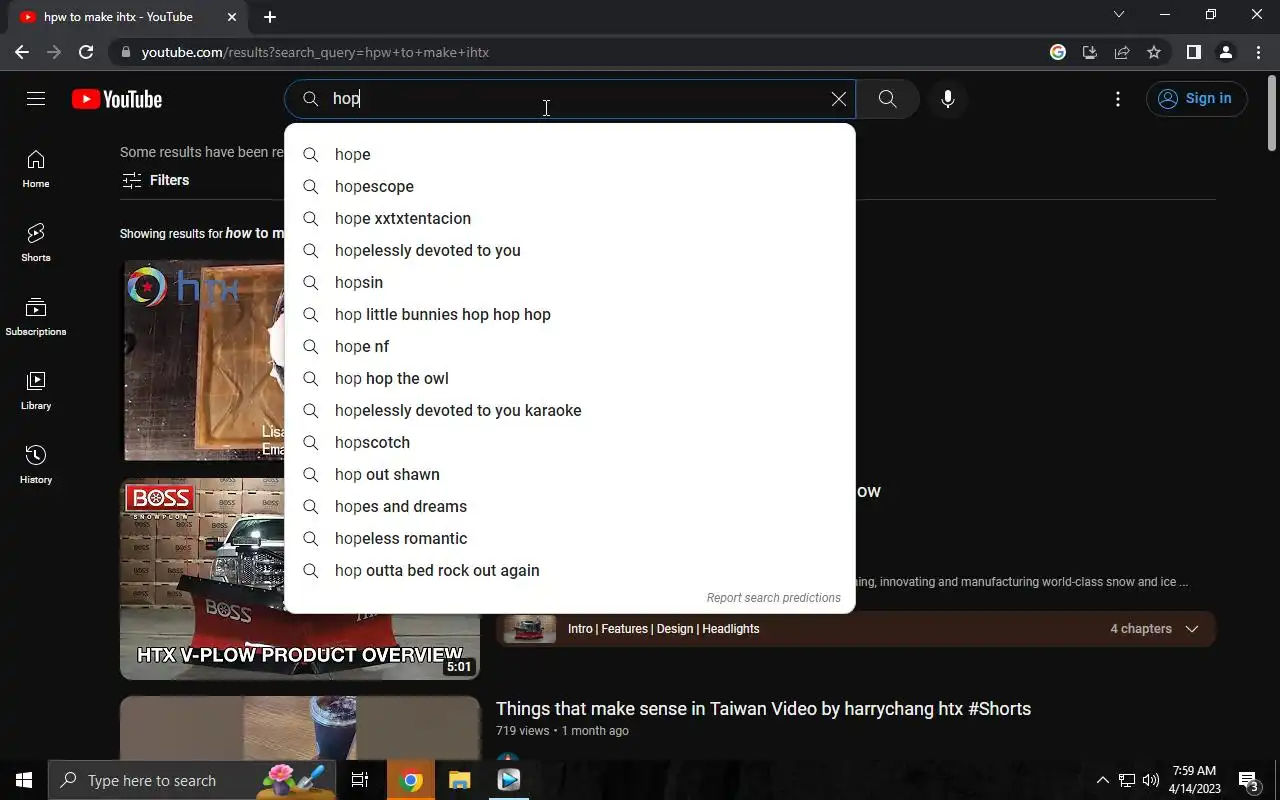This screenshot has height=800, width=1280.
Task: Open a new browser tab with plus
Action: [x=270, y=17]
